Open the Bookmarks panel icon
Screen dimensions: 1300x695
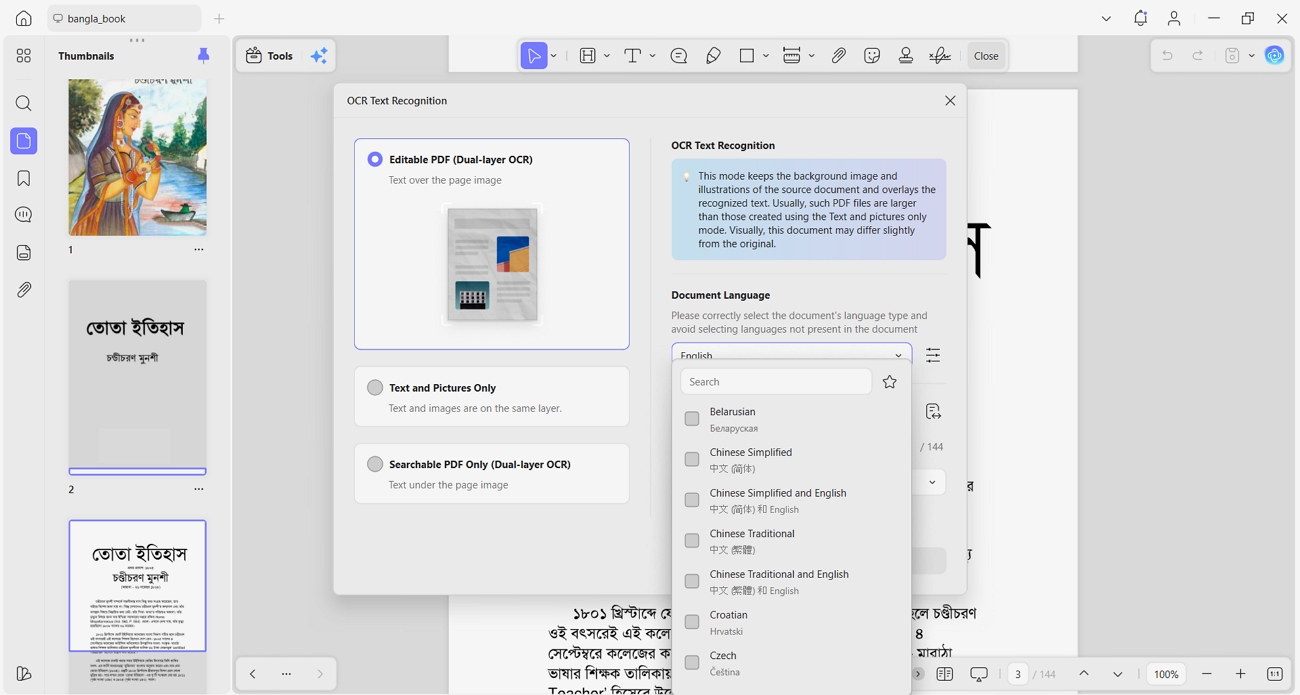coord(23,178)
